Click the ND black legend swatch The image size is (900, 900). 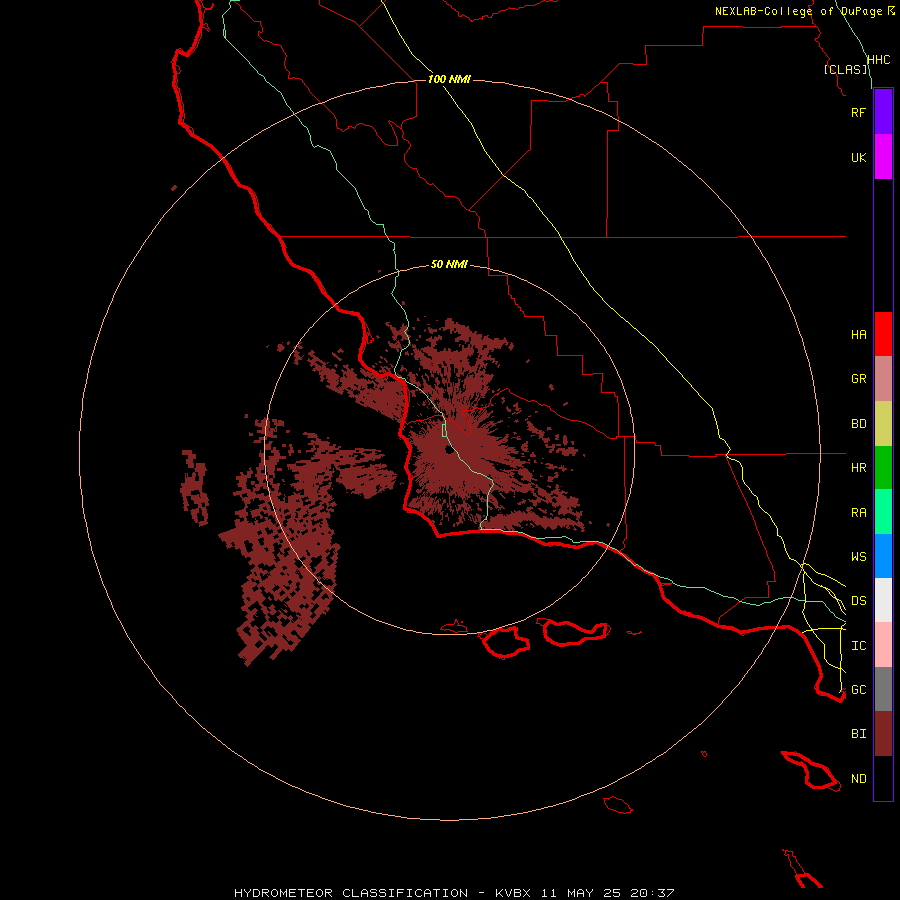pyautogui.click(x=883, y=778)
